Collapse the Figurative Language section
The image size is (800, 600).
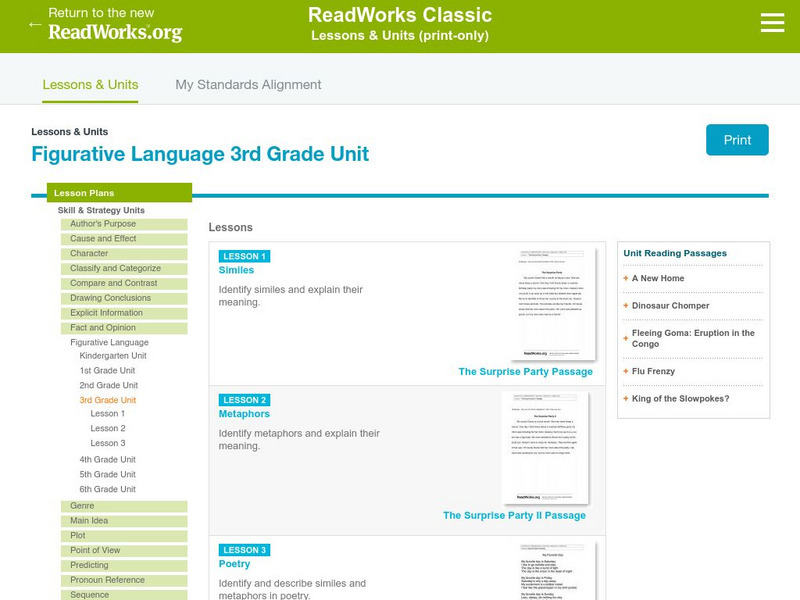(x=109, y=342)
